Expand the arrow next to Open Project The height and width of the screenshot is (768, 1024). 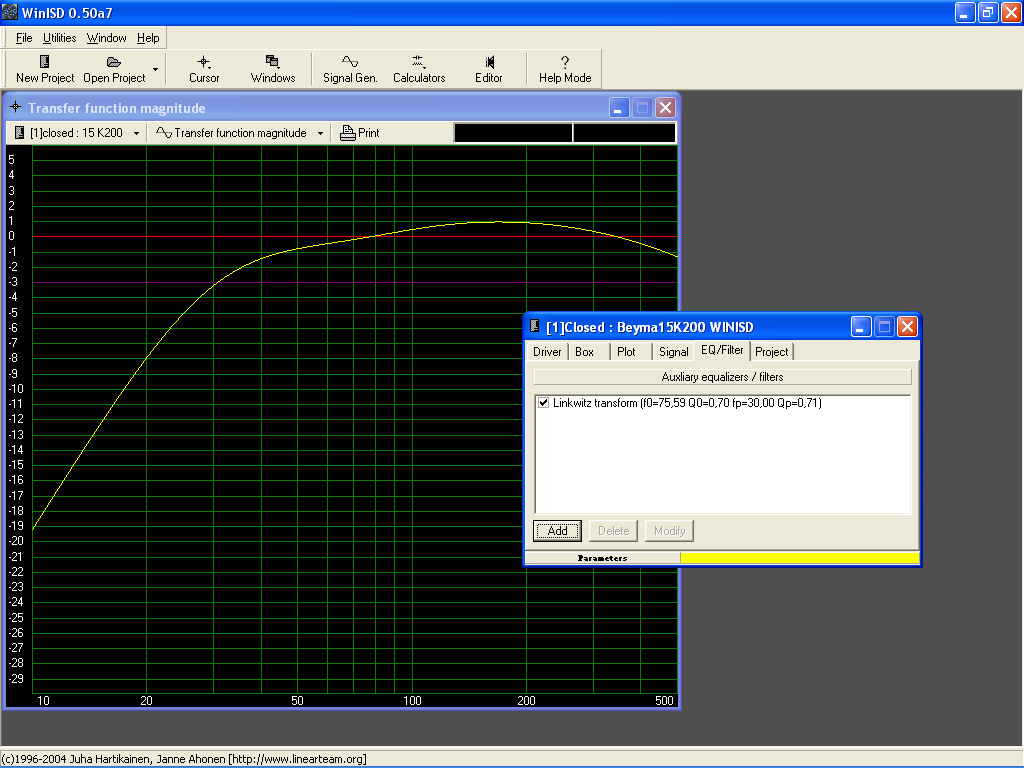coord(155,69)
